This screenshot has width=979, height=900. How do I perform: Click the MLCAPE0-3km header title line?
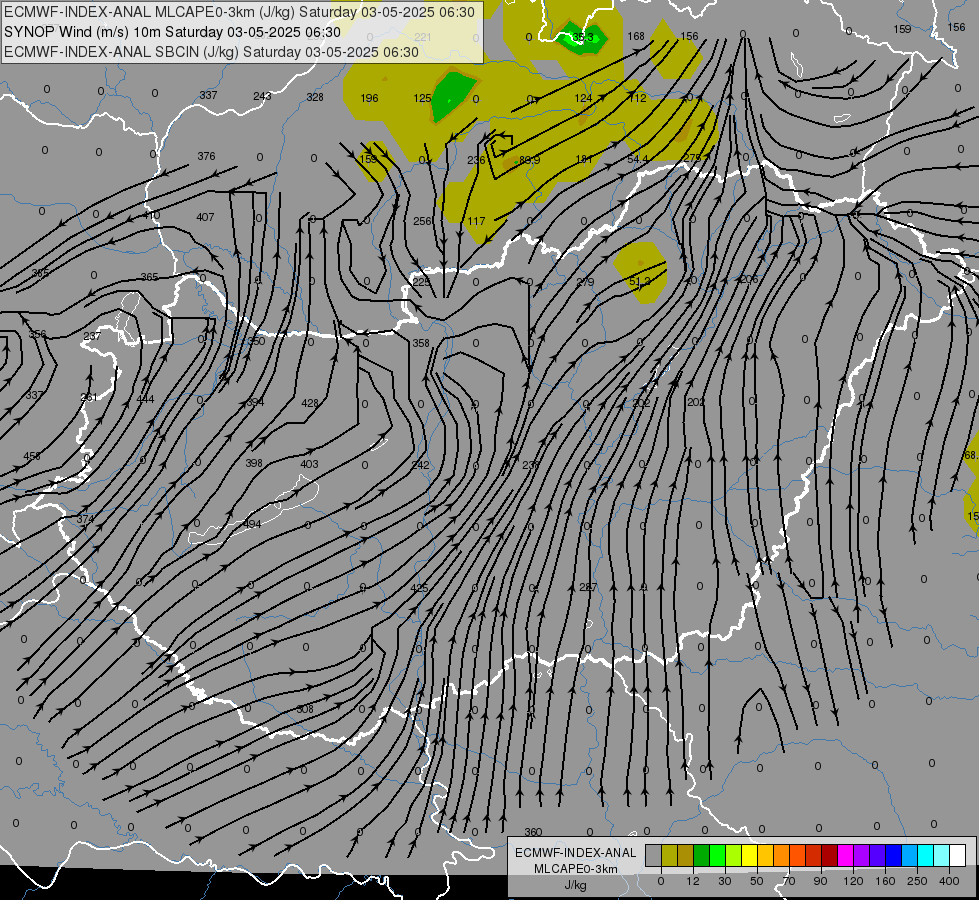tap(239, 12)
